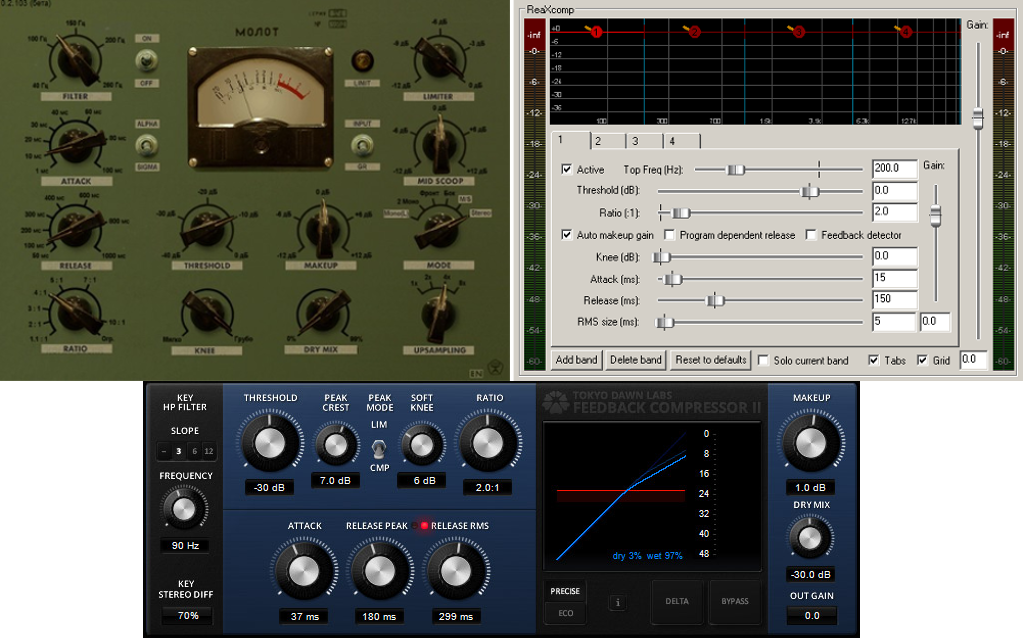Click the Top Freq 200.0 input field
The image size is (1024, 640).
click(895, 168)
